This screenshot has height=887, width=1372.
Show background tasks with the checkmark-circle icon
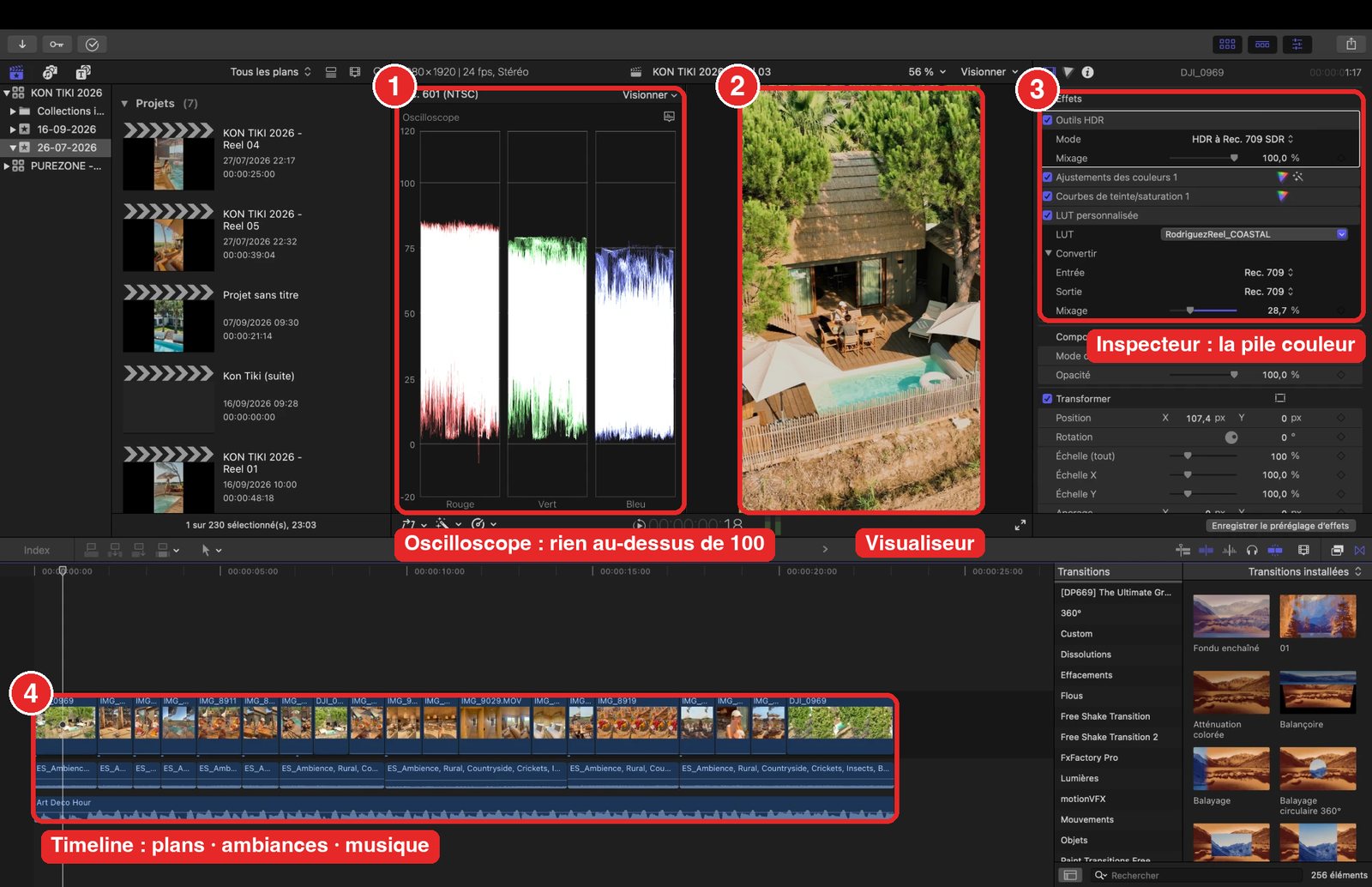pyautogui.click(x=93, y=44)
